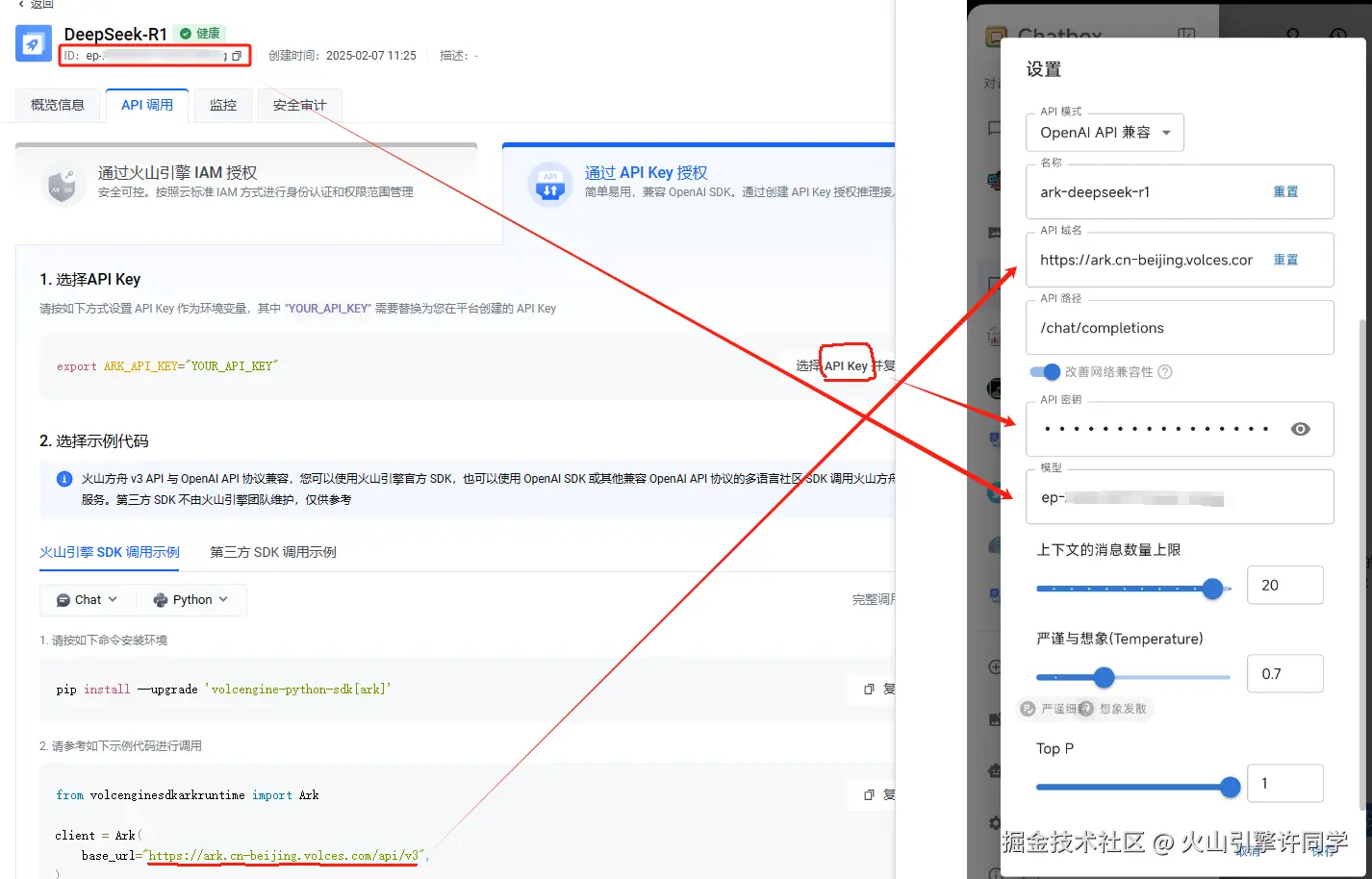Viewport: 1372px width, 879px height.
Task: Click the Top P value box
Action: pyautogui.click(x=1284, y=783)
